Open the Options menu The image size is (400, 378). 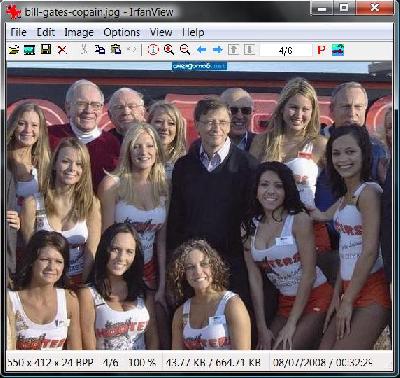coord(121,32)
